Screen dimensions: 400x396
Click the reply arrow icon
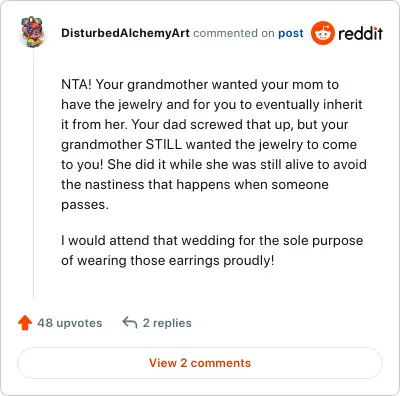point(130,322)
